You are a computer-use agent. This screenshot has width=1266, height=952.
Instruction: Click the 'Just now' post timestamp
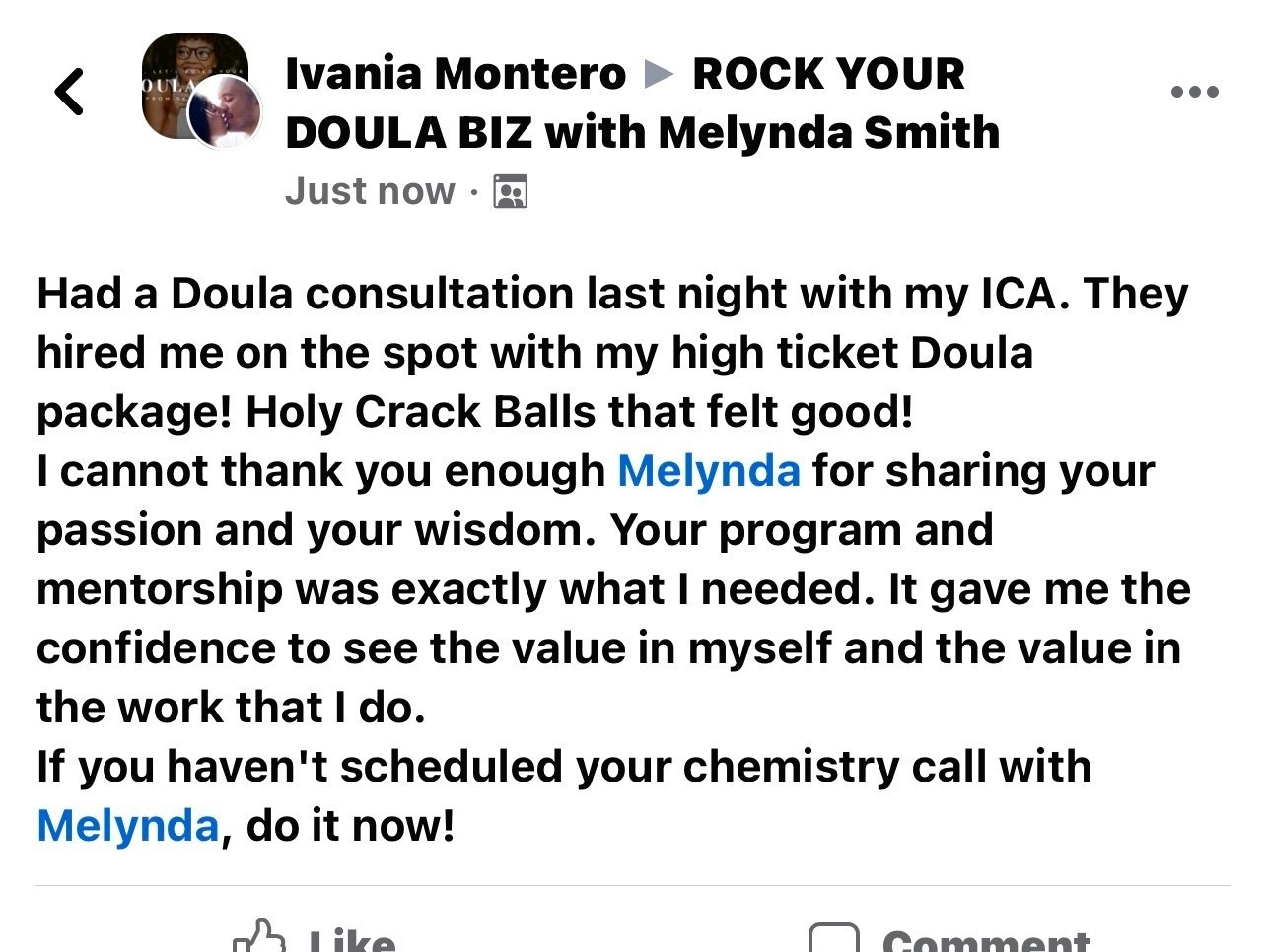(x=370, y=191)
